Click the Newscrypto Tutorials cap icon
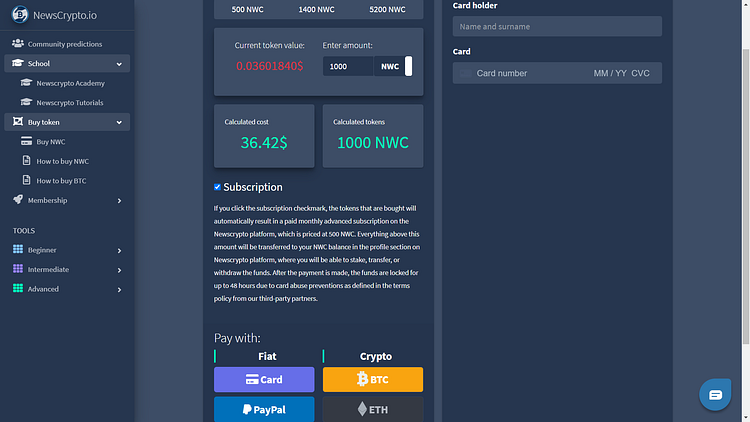This screenshot has height=422, width=750. [x=26, y=102]
